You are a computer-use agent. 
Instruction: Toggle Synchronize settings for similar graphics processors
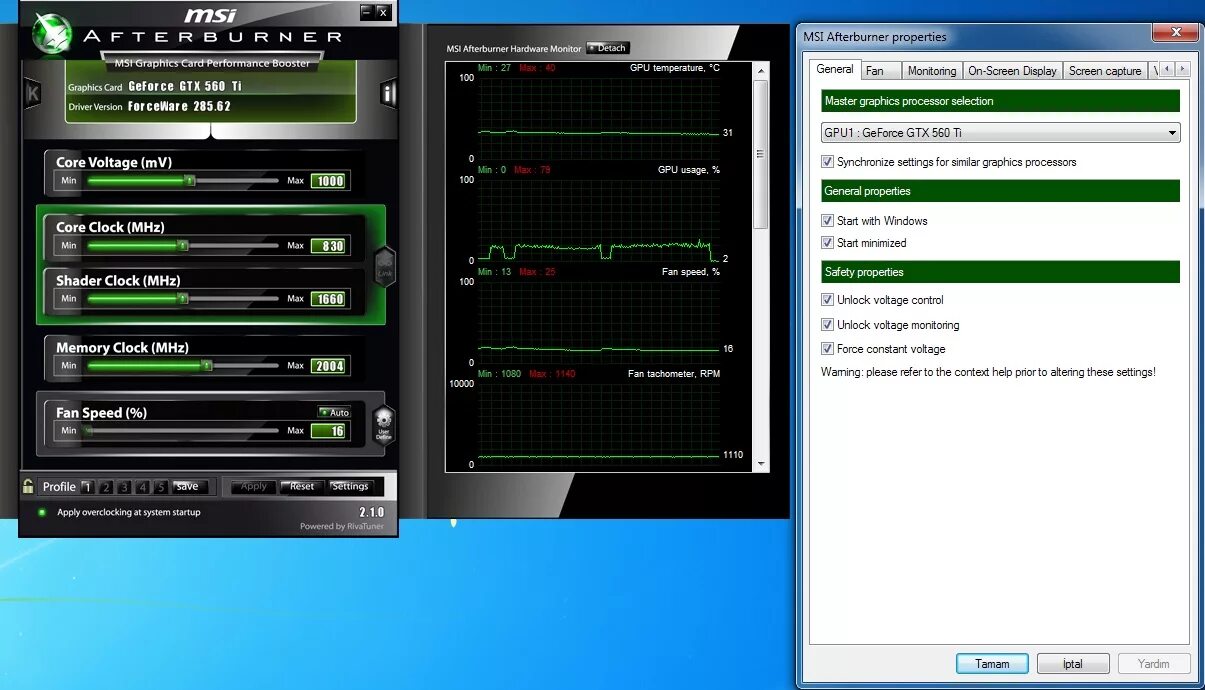point(827,162)
